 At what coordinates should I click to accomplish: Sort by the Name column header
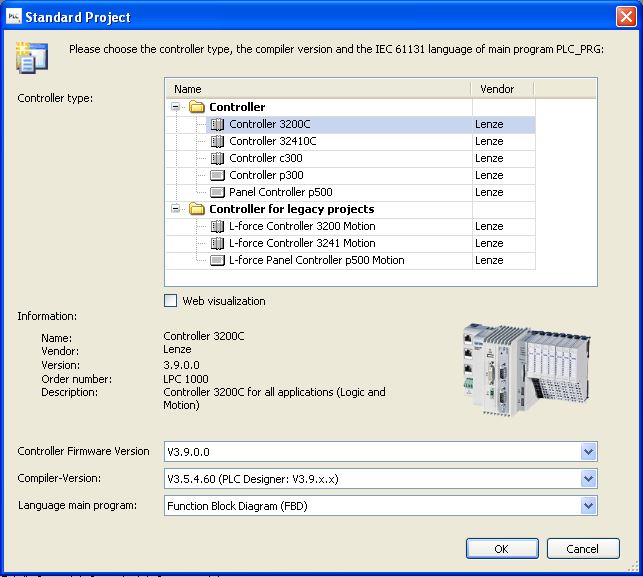coord(318,89)
